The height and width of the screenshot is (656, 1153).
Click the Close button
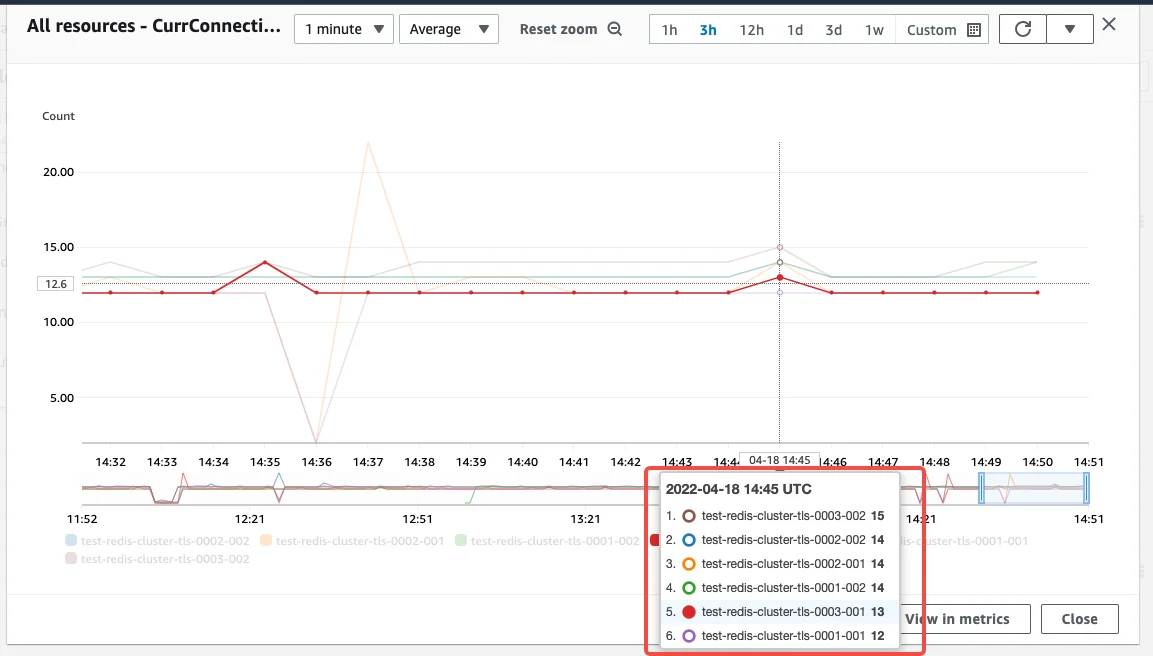pos(1079,619)
